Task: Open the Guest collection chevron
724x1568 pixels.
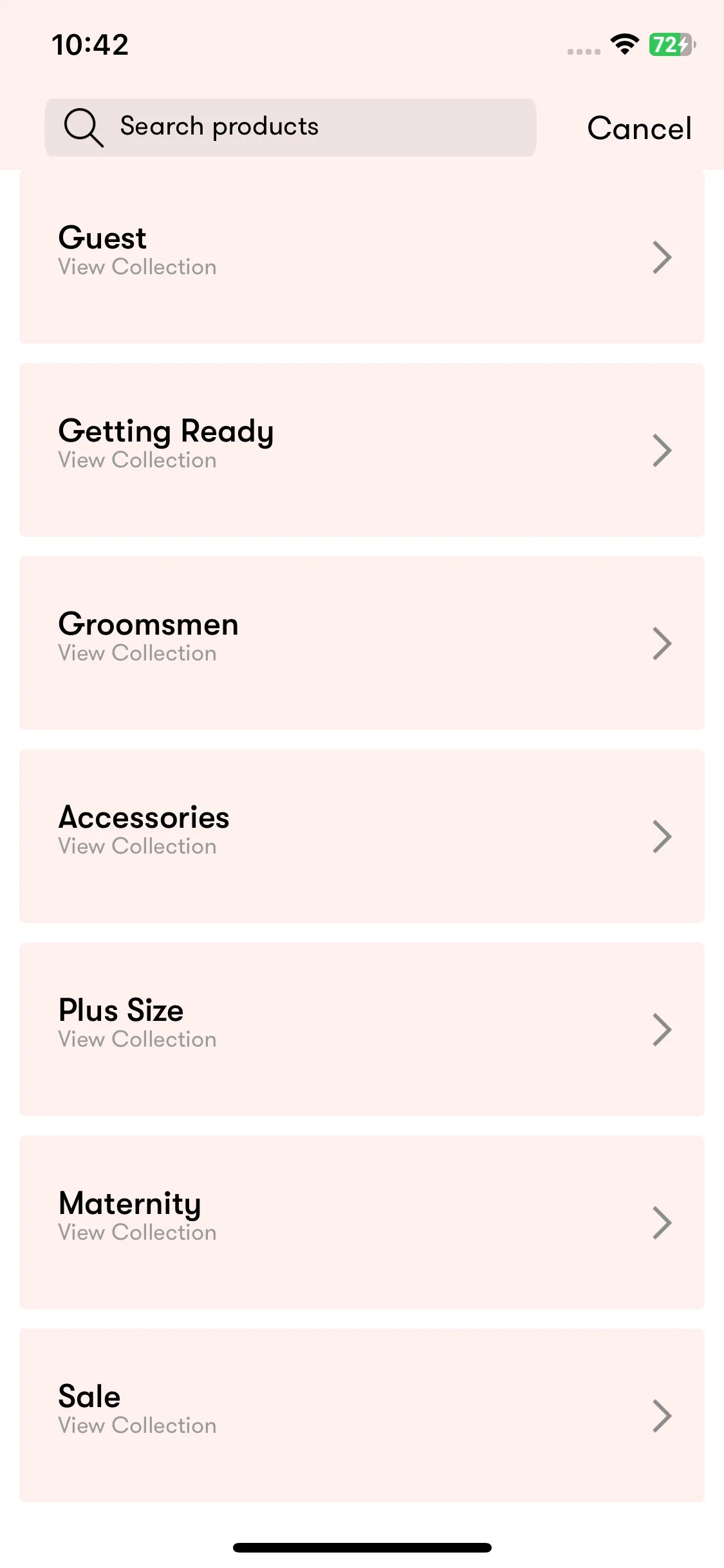Action: 662,257
